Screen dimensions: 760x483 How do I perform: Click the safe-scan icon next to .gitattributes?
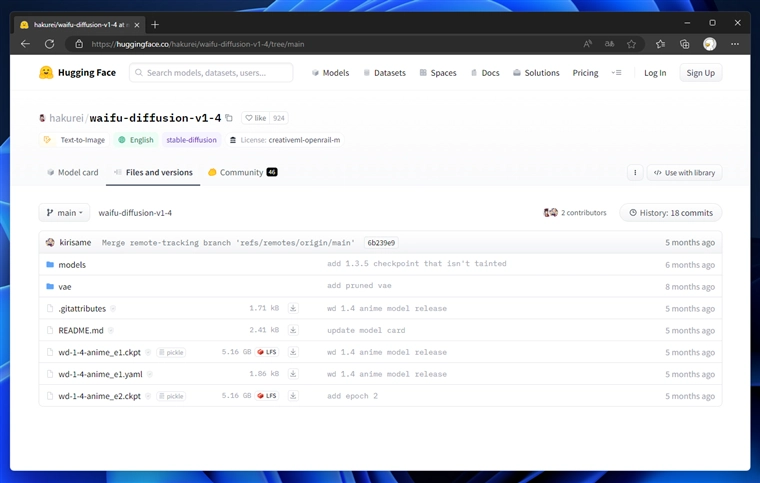[113, 309]
